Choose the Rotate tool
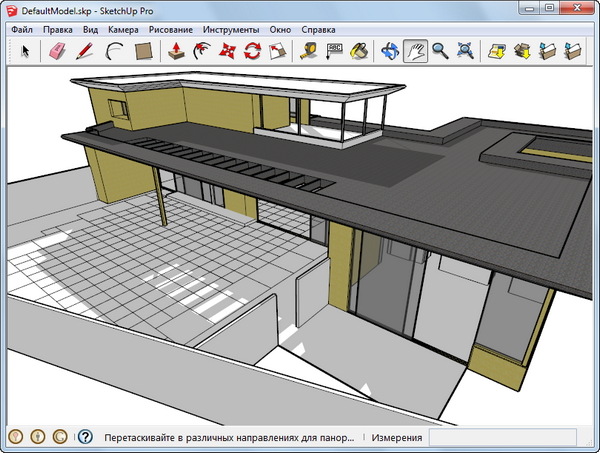600x453 pixels. click(x=253, y=52)
